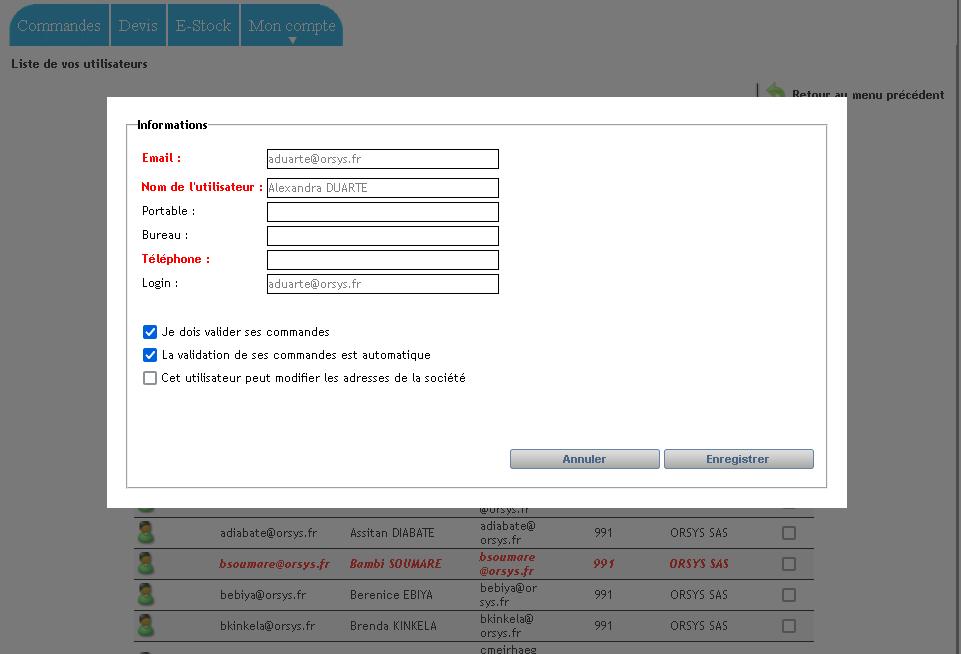The width and height of the screenshot is (961, 654).
Task: Click the user icon for Bambi SOUMARE
Action: (147, 563)
